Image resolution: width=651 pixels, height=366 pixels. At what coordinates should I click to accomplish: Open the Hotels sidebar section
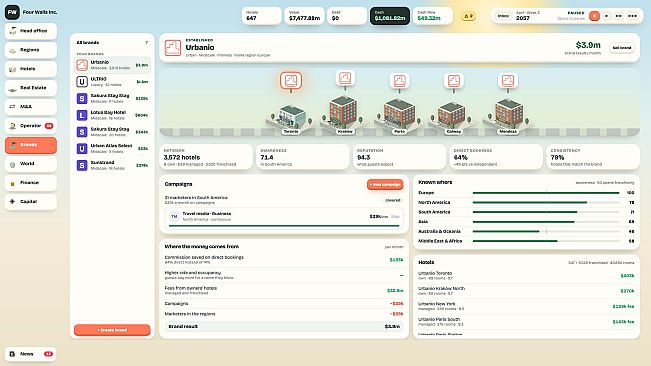click(31, 69)
